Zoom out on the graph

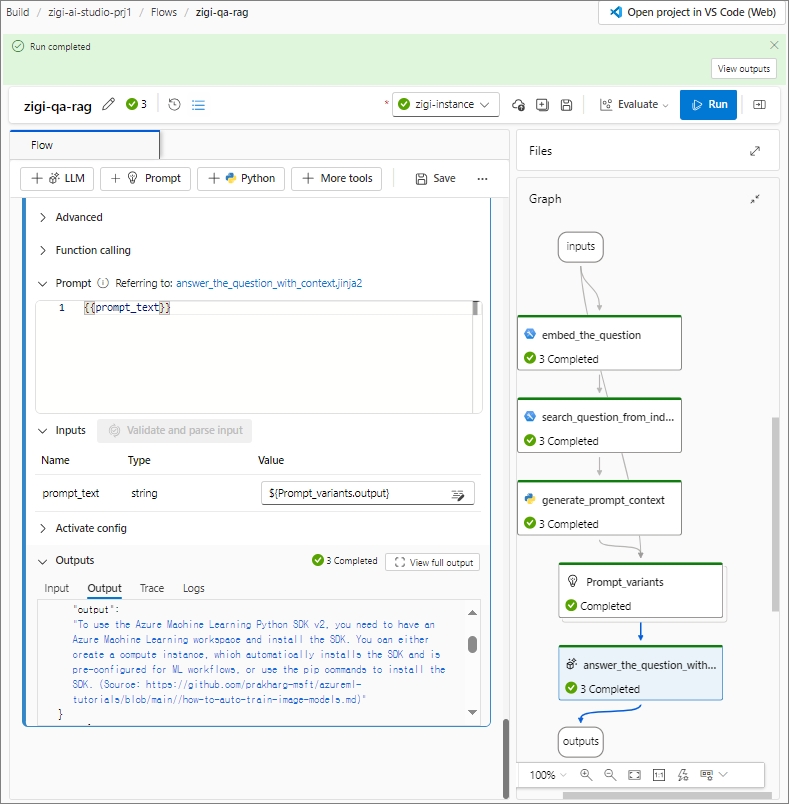point(610,775)
